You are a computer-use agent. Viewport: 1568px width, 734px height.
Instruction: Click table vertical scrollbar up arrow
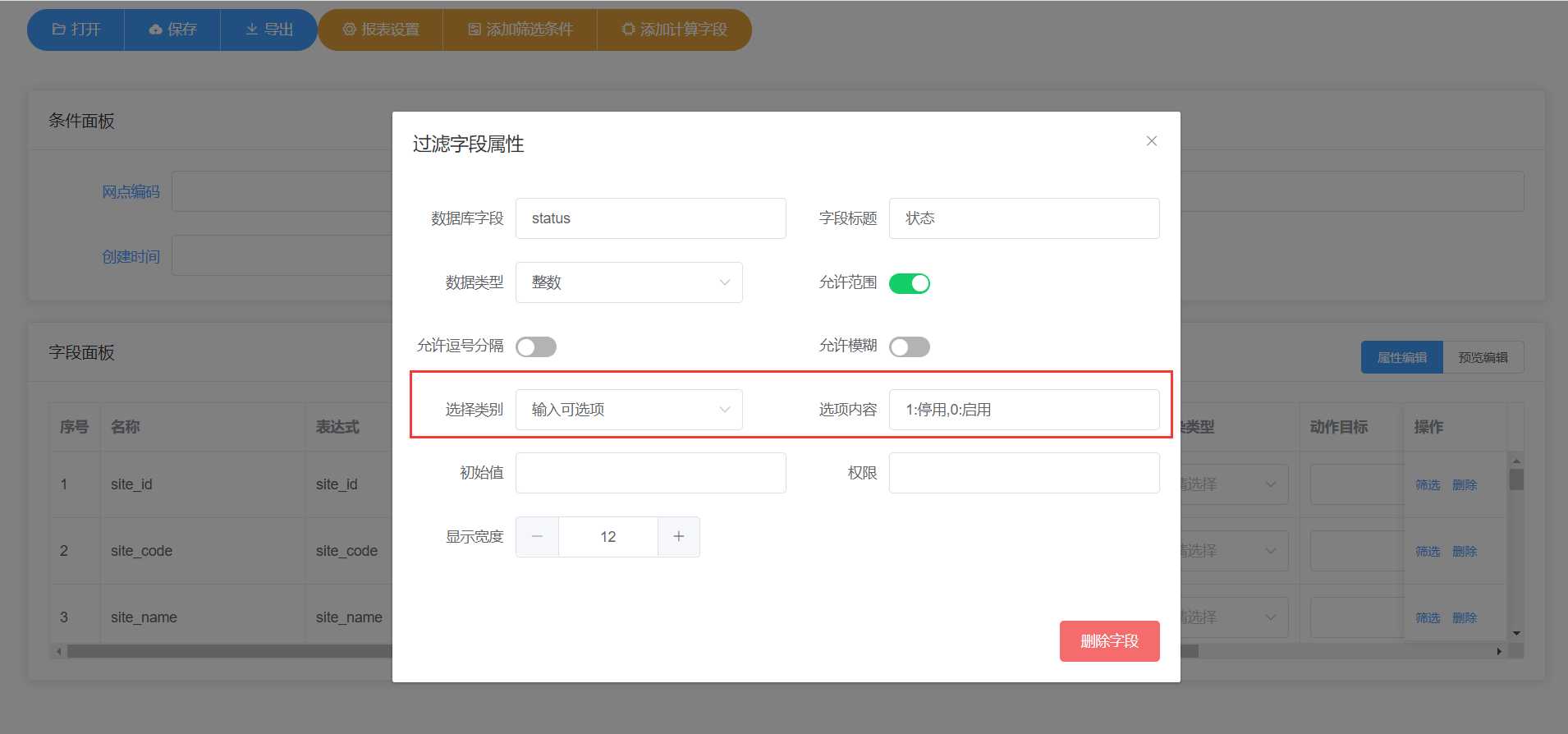point(1516,460)
